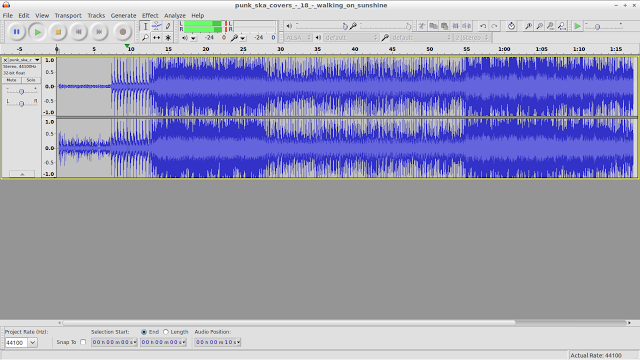Open the 2 (Stereo) channels dropdown
The height and width of the screenshot is (360, 640).
click(472, 38)
